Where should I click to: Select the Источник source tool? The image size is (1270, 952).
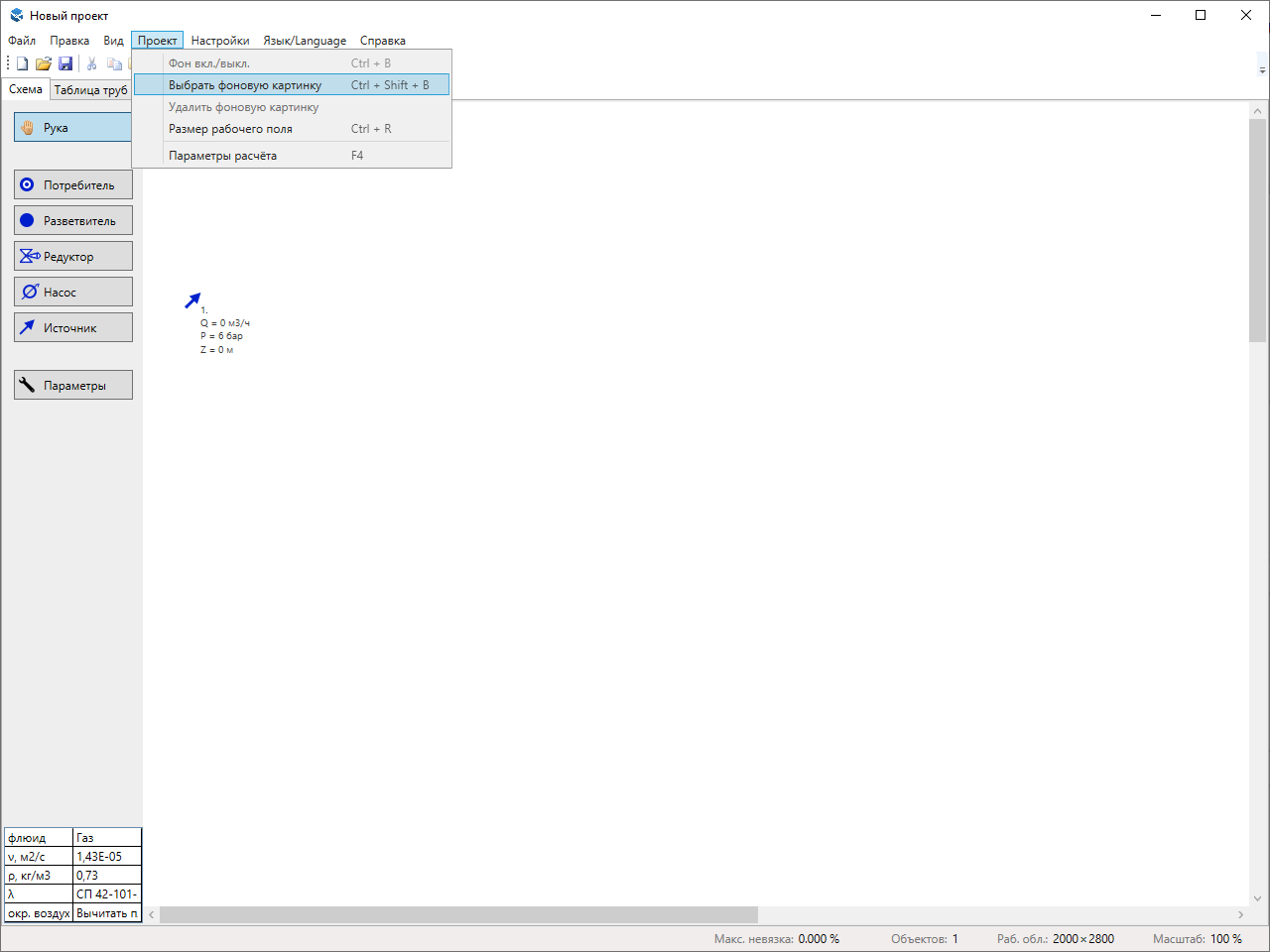73,328
